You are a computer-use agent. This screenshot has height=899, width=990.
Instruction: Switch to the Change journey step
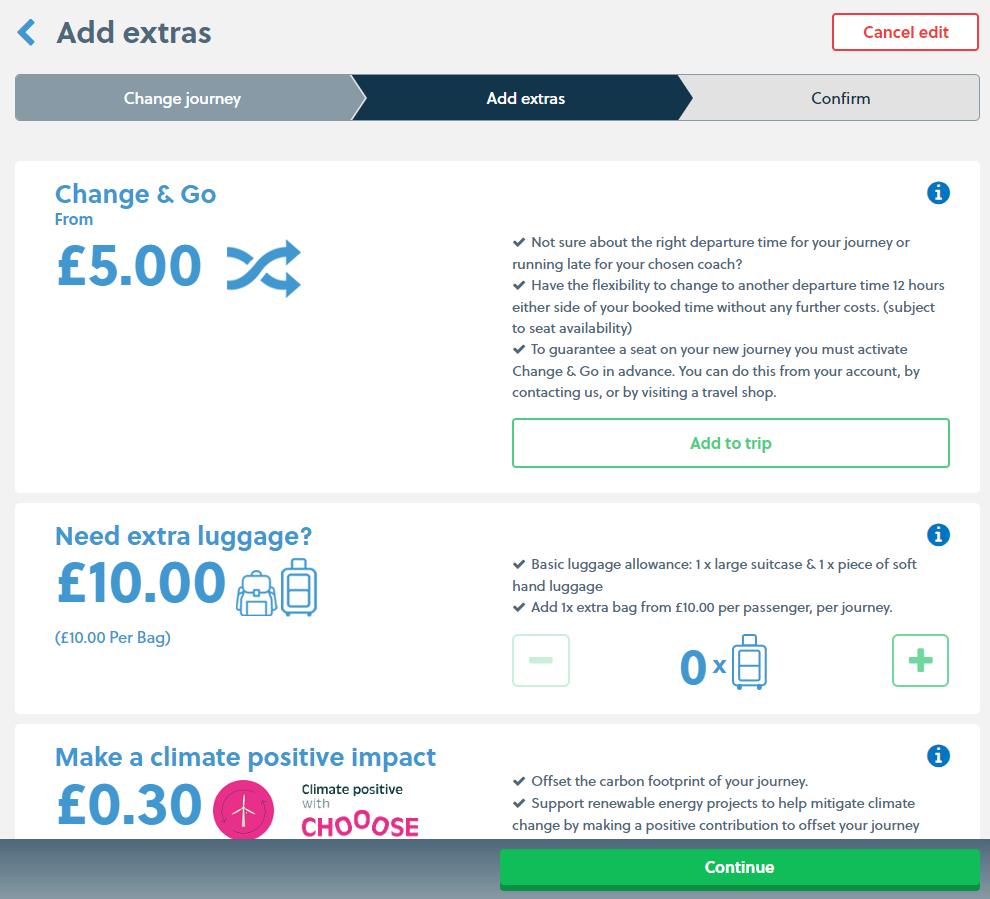click(182, 97)
